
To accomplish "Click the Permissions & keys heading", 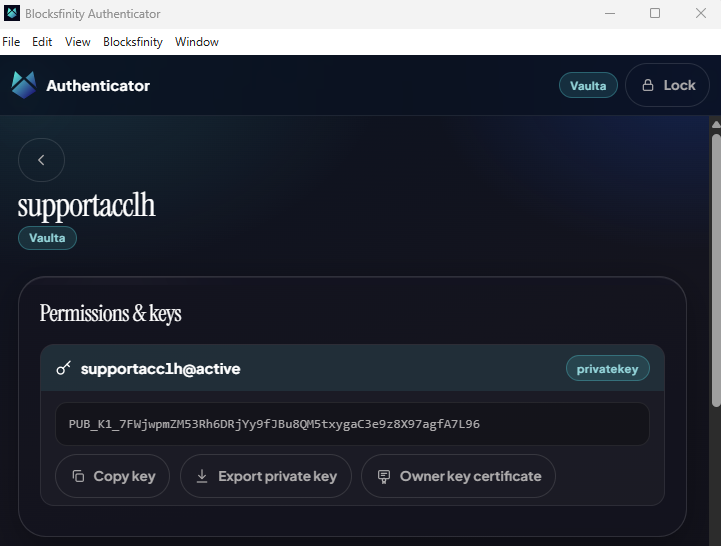I will click(x=110, y=314).
